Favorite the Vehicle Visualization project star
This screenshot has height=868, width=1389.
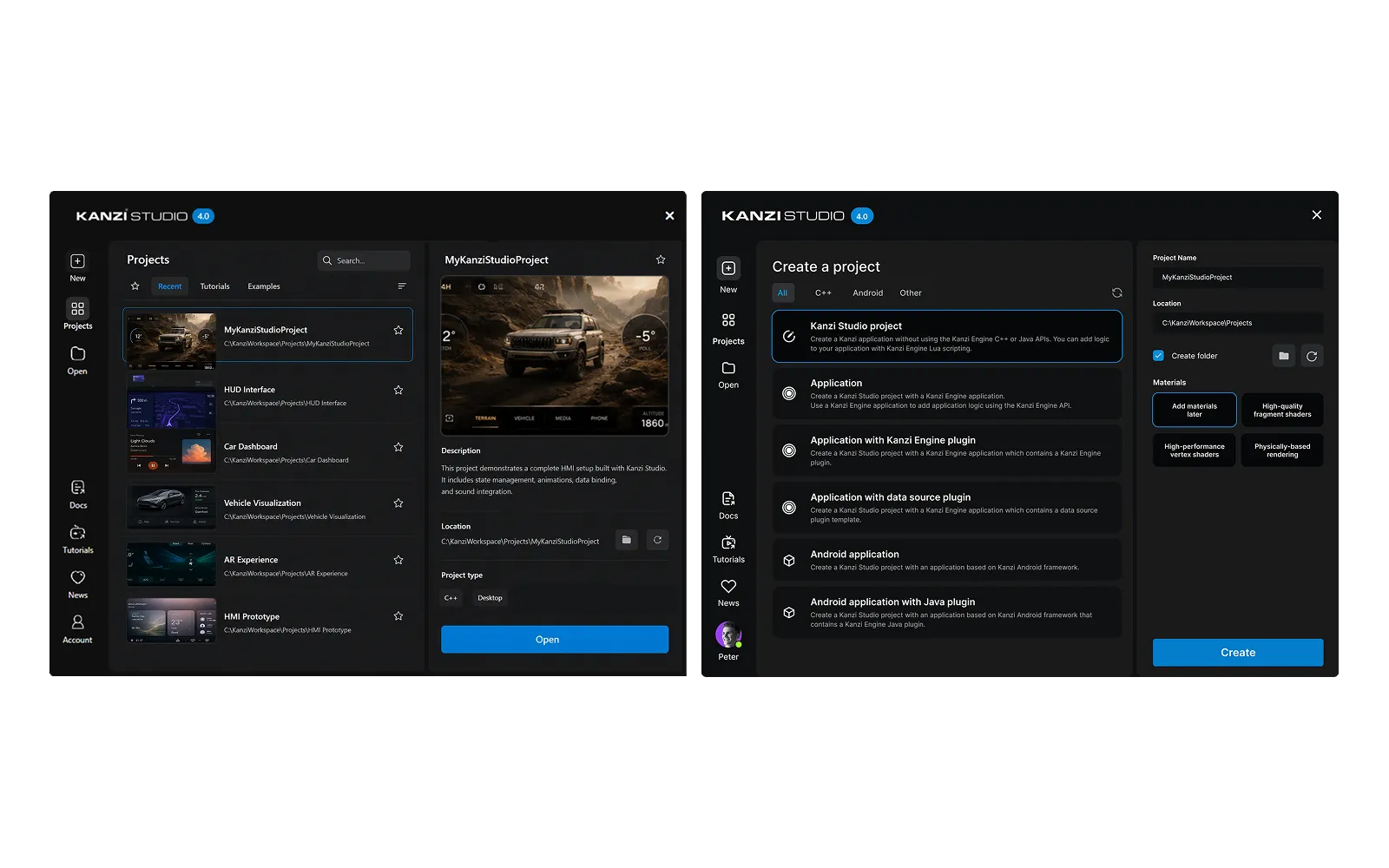(x=398, y=503)
